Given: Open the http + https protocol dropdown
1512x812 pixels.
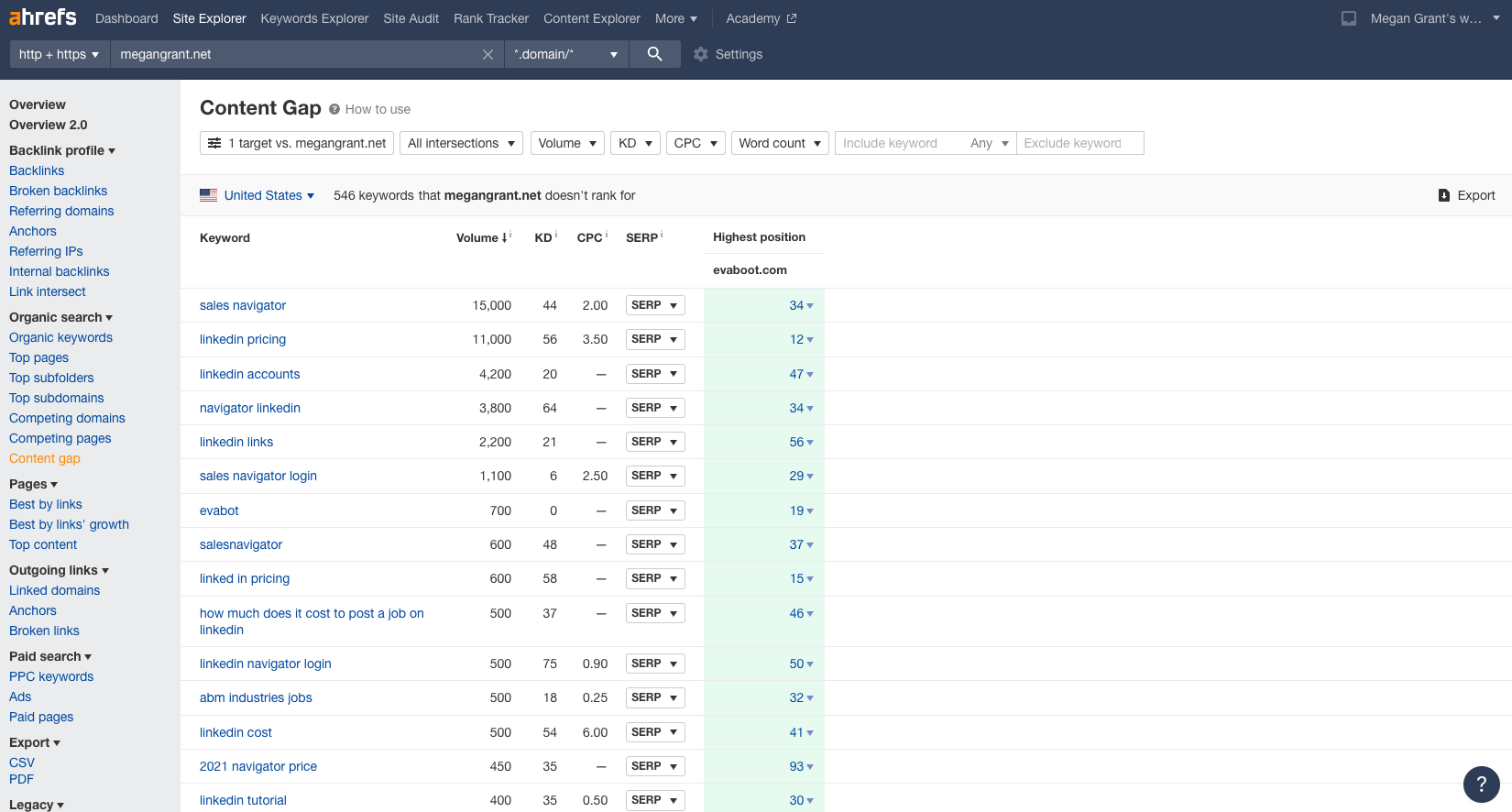Looking at the screenshot, I should pyautogui.click(x=60, y=54).
